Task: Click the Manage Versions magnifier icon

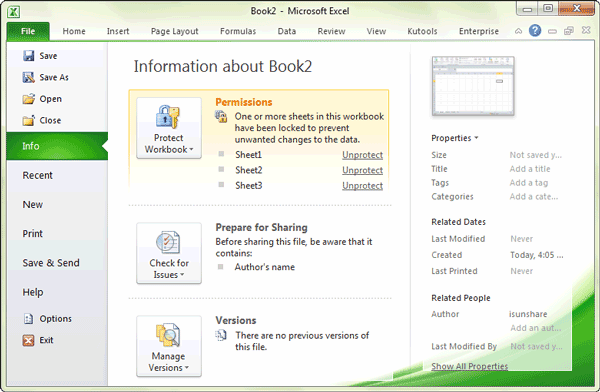Action: [168, 335]
